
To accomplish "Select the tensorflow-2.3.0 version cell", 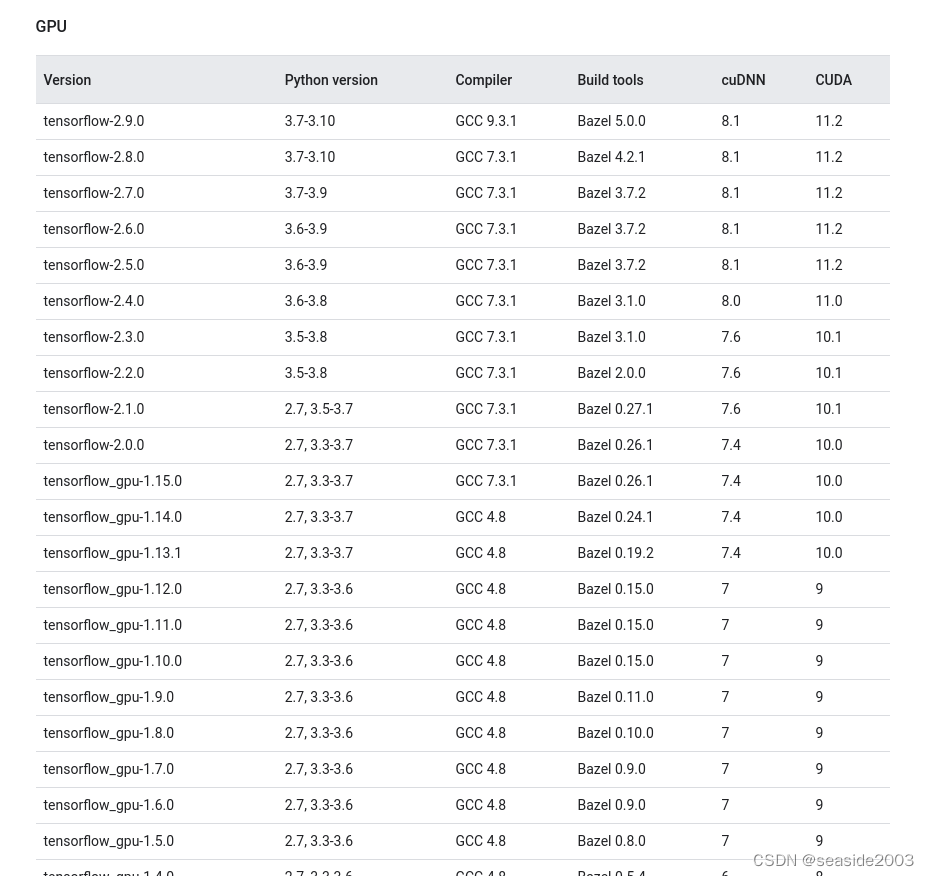I will pos(94,337).
